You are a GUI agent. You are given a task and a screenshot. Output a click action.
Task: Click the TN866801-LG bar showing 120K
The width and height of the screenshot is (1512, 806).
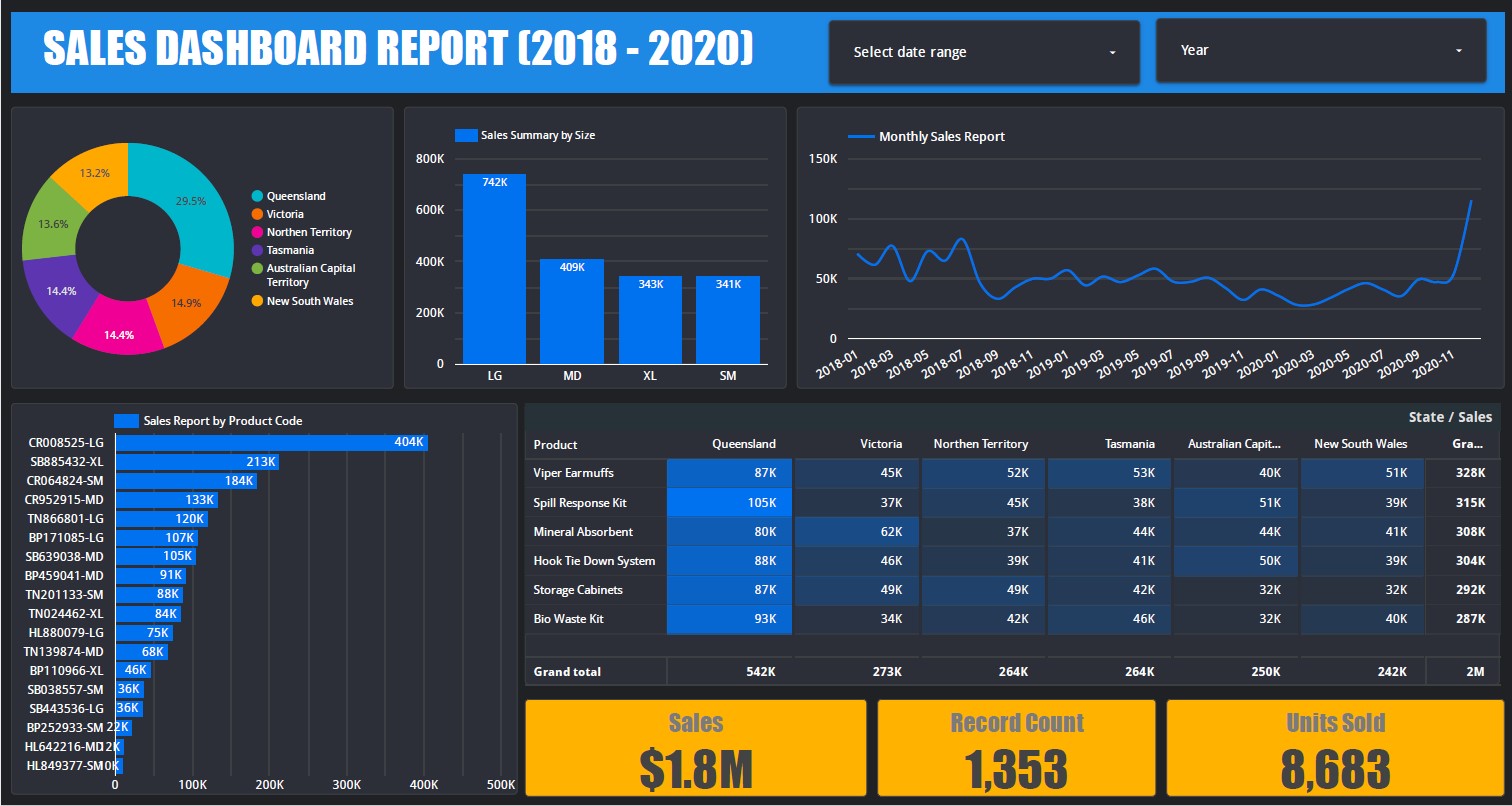click(161, 519)
